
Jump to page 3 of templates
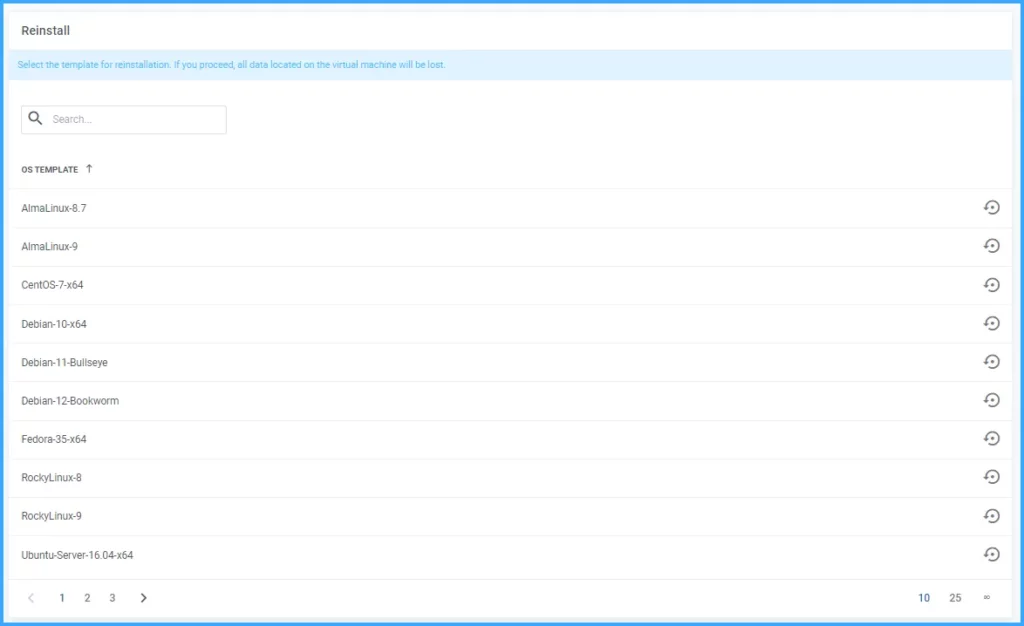[112, 598]
